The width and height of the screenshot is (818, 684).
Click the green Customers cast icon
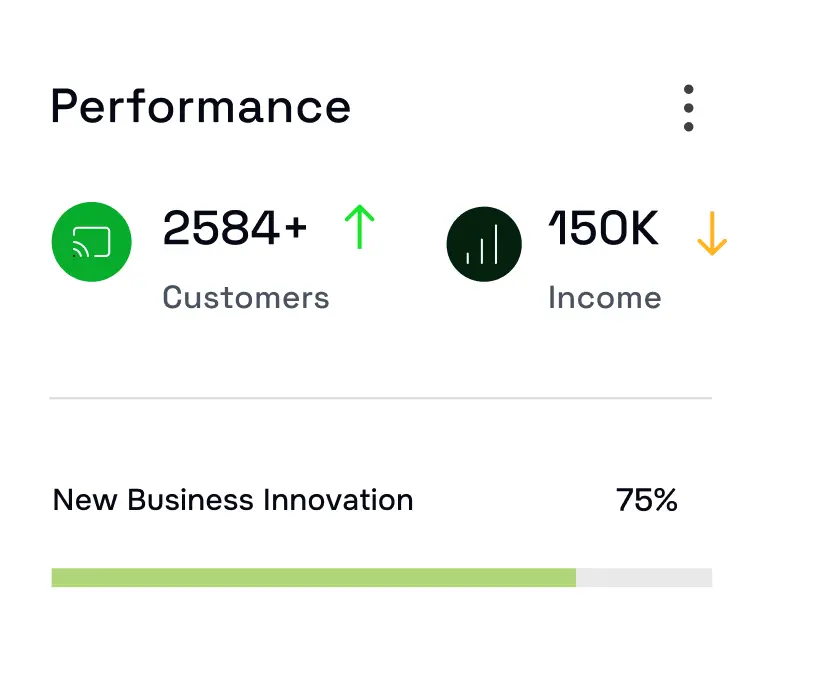point(92,242)
